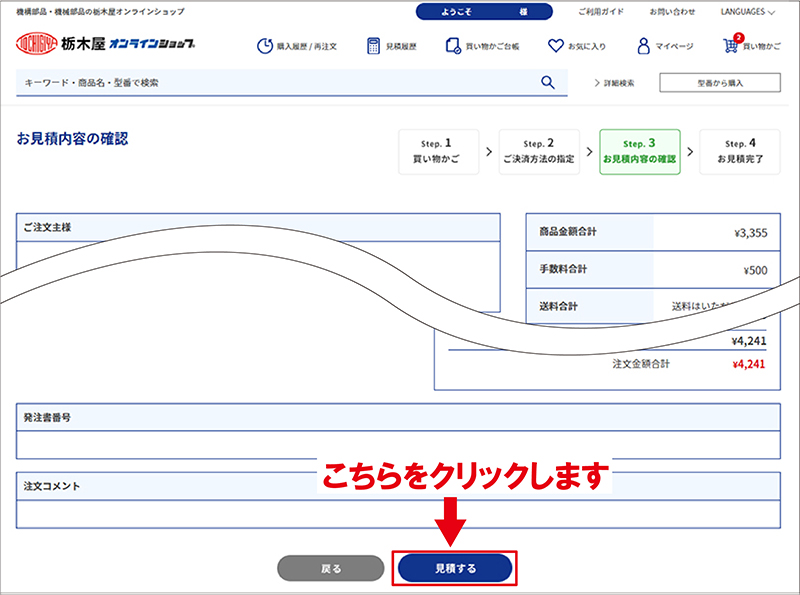This screenshot has width=800, height=595.
Task: Open purchase history clock icon
Action: 265,46
